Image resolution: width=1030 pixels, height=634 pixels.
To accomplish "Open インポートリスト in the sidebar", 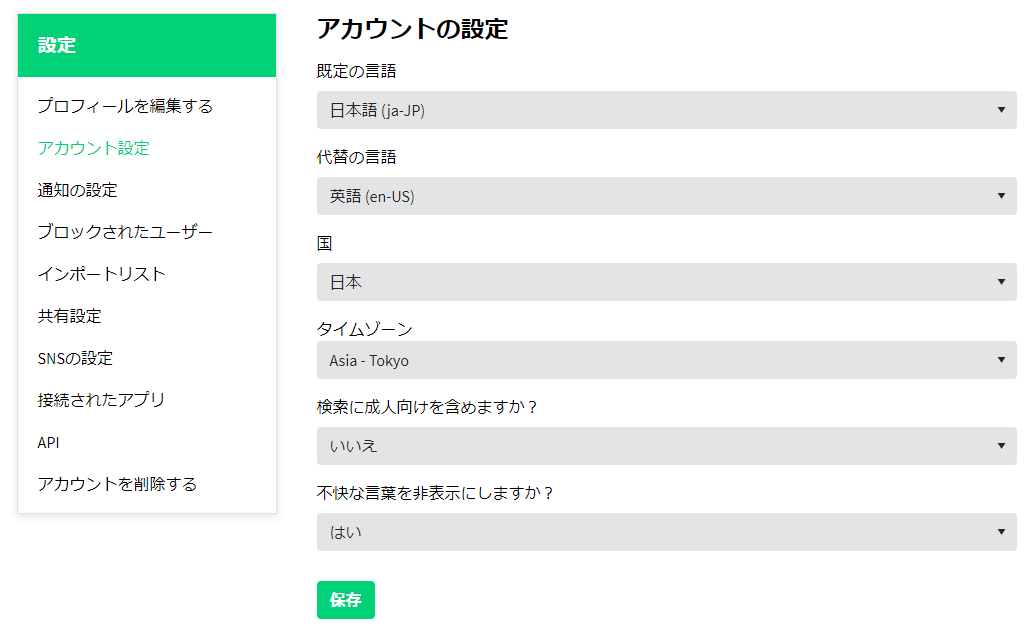I will pyautogui.click(x=101, y=274).
